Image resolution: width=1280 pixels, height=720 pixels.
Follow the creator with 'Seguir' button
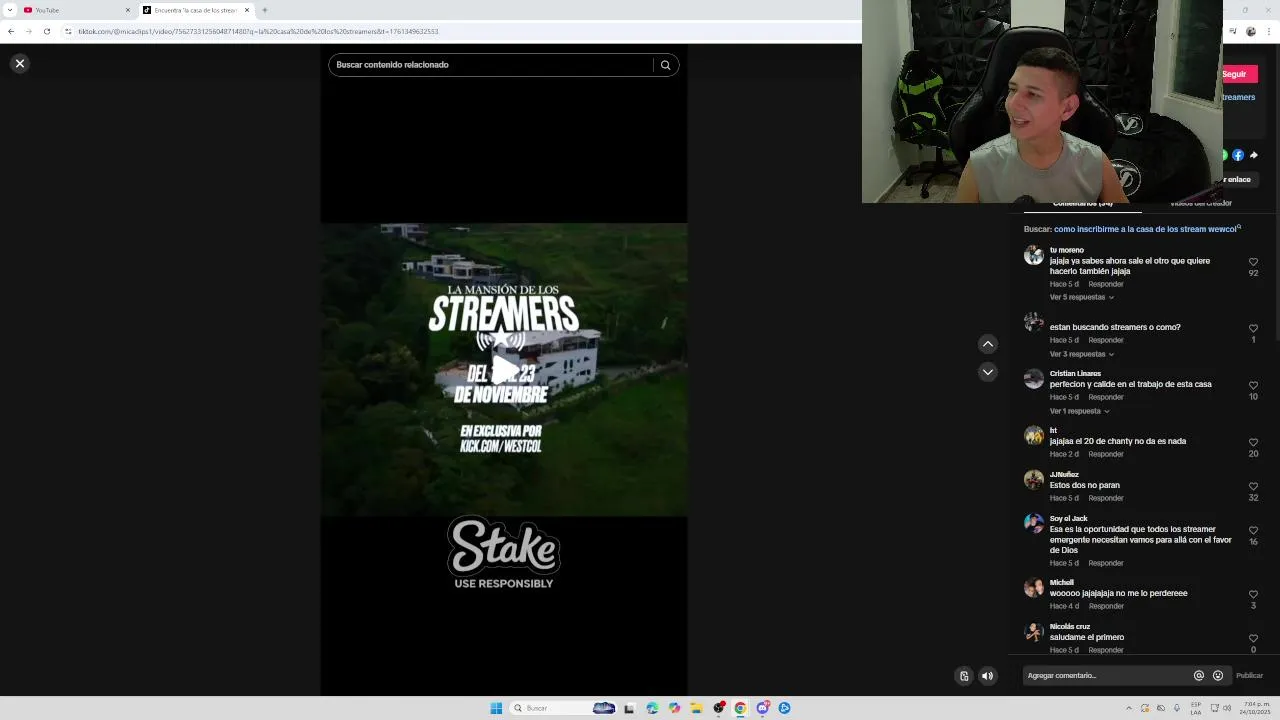(1239, 74)
